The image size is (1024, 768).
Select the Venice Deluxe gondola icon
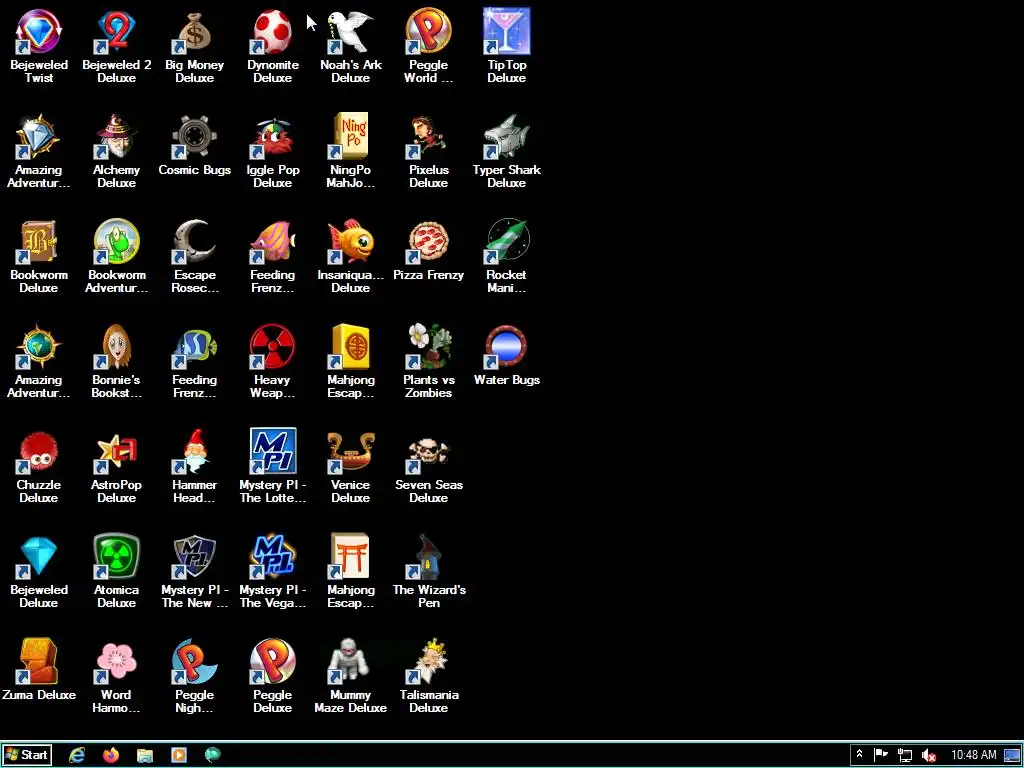pyautogui.click(x=351, y=452)
